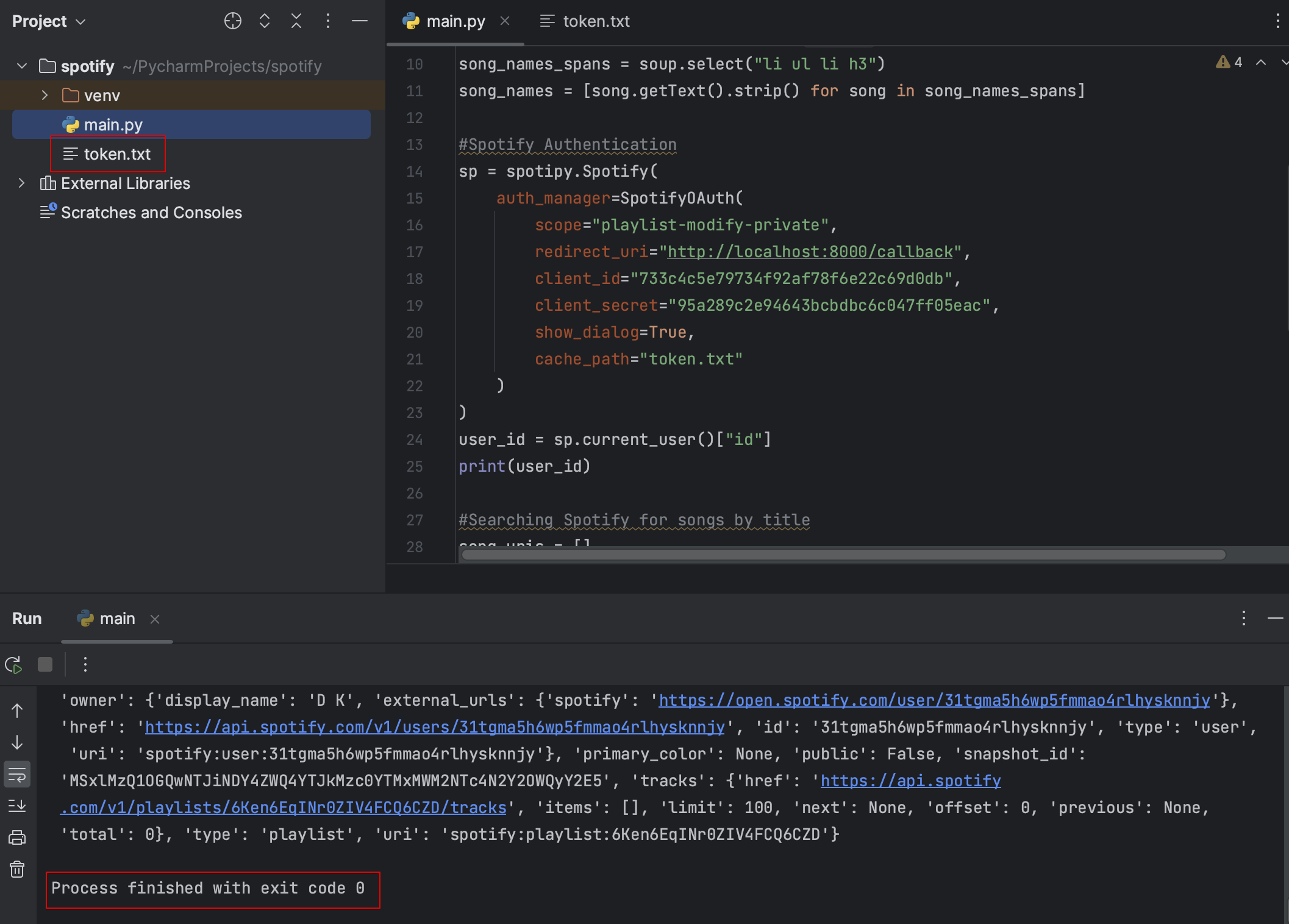Click the Up the Stack Trace arrow
1289x924 pixels.
click(17, 711)
